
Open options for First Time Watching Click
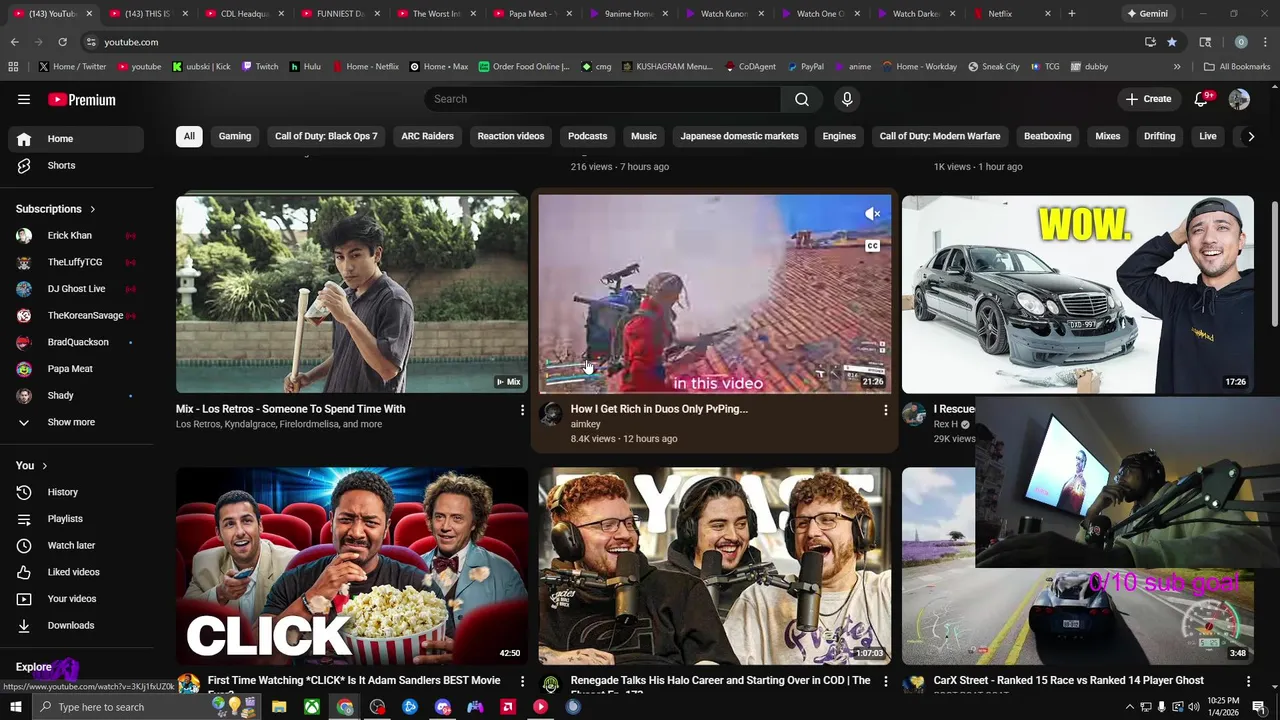coord(522,681)
